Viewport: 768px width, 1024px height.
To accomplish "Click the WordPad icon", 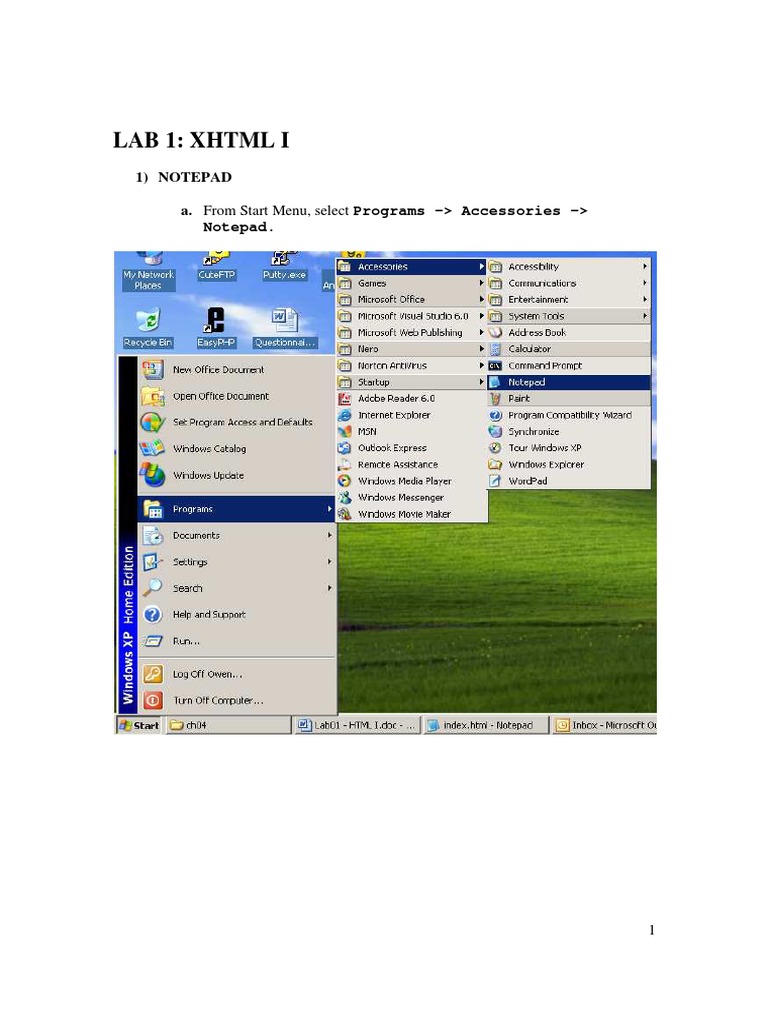I will [496, 481].
